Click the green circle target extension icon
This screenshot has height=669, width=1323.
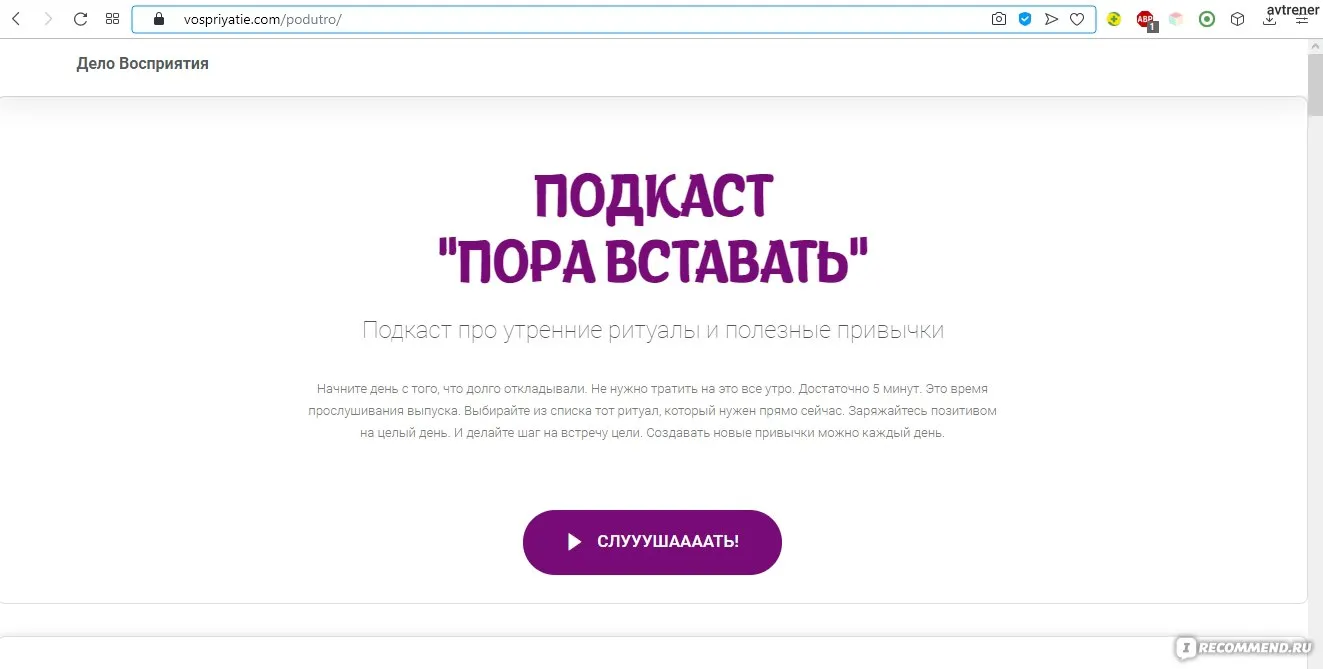tap(1207, 19)
